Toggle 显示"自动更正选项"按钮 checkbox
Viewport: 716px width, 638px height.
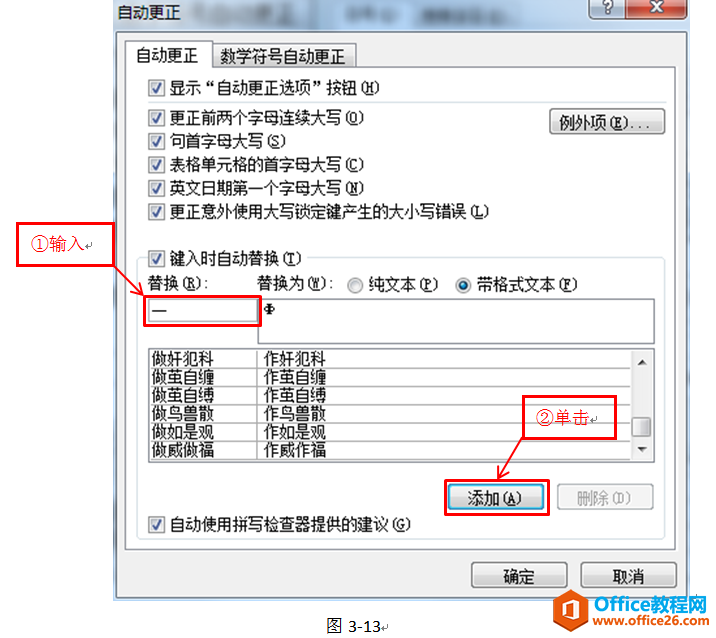[x=156, y=88]
